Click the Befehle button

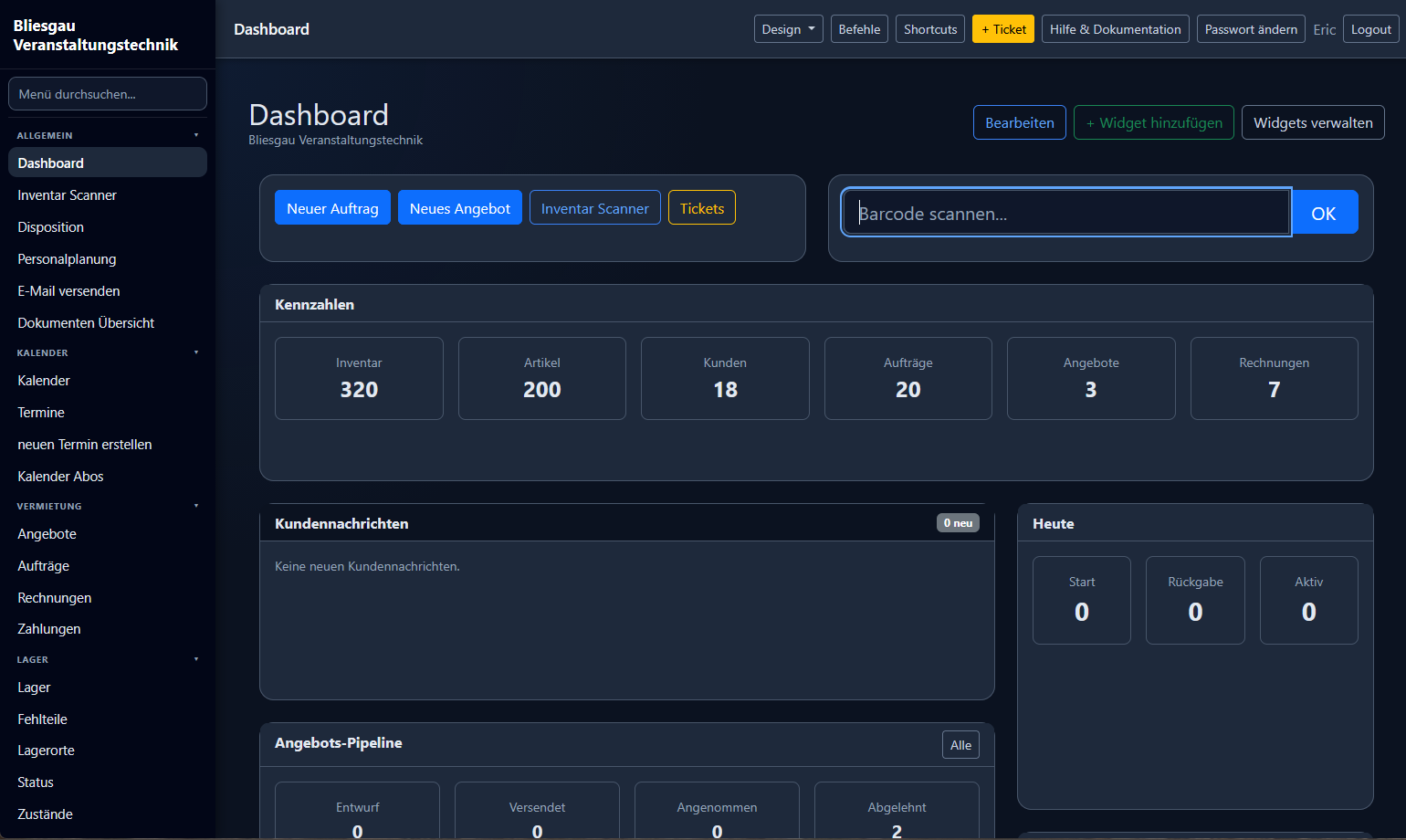(x=859, y=29)
